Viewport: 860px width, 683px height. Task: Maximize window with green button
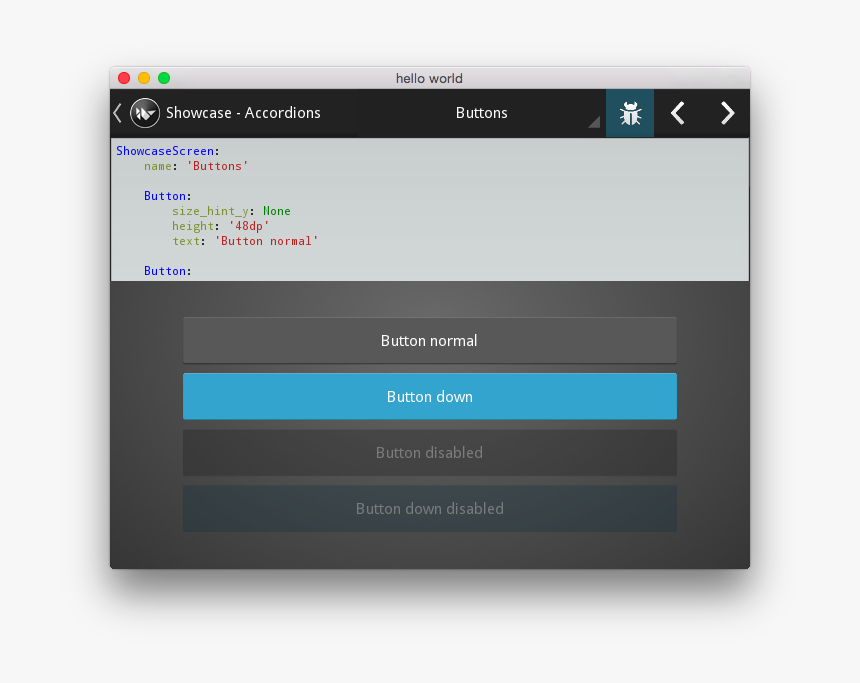(x=164, y=78)
